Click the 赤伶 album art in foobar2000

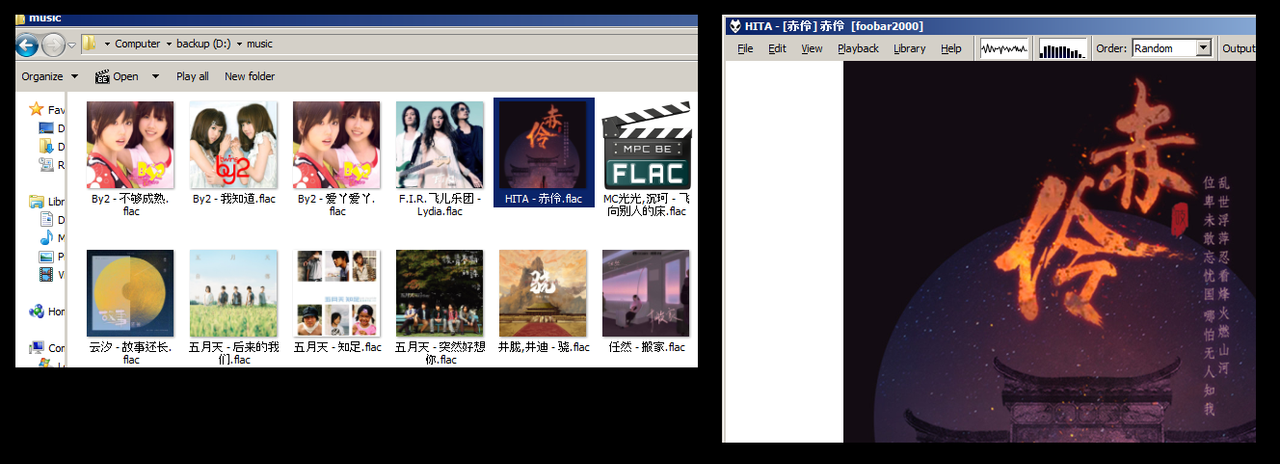point(1049,251)
